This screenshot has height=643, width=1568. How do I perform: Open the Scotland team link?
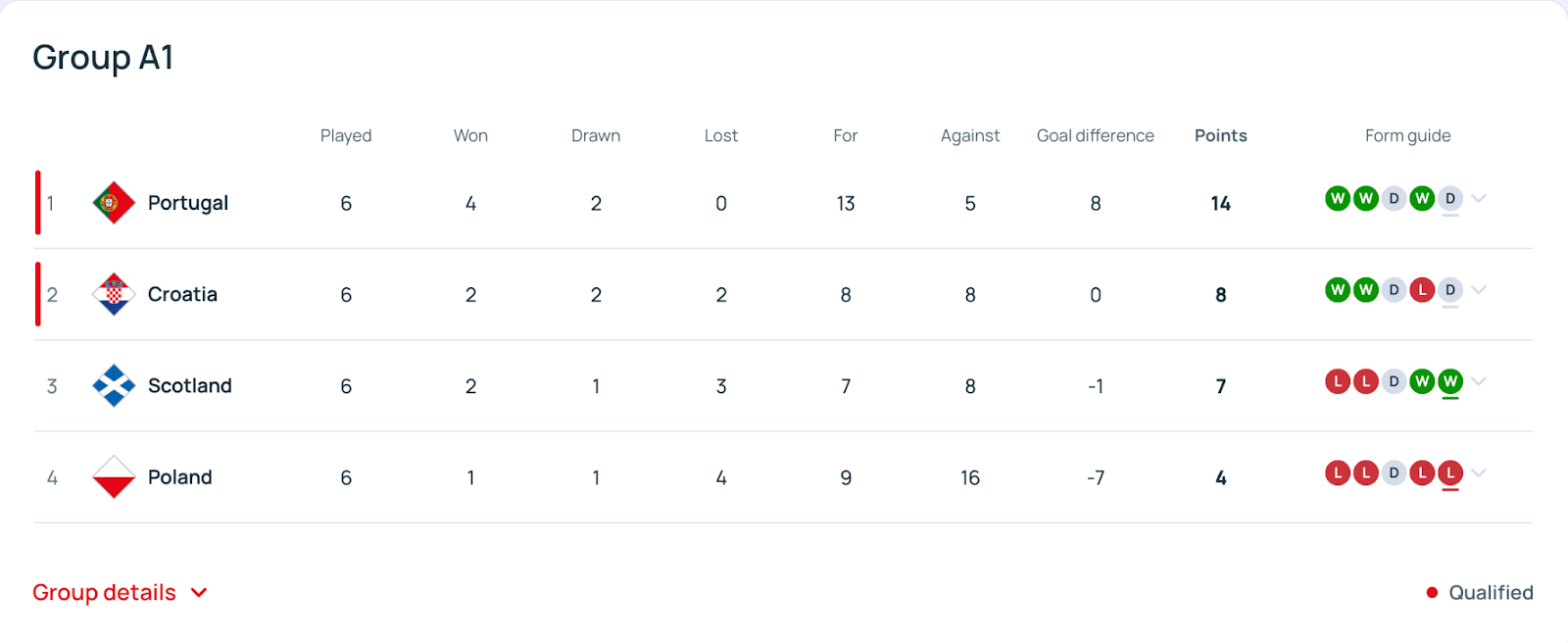click(x=190, y=385)
